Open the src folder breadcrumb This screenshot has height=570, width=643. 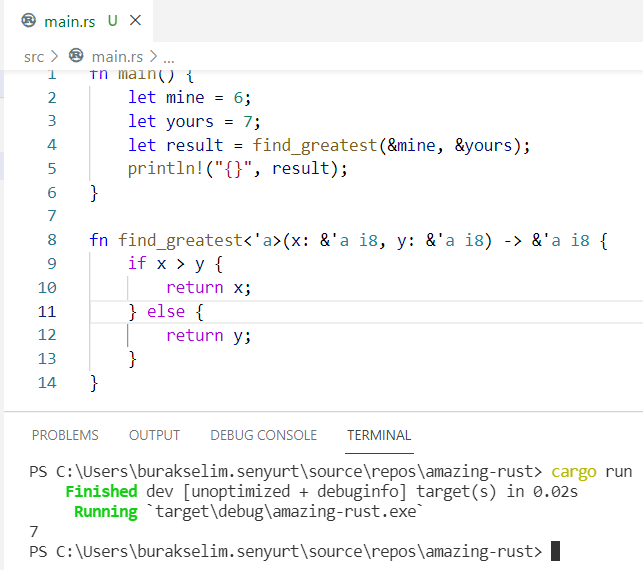point(34,57)
